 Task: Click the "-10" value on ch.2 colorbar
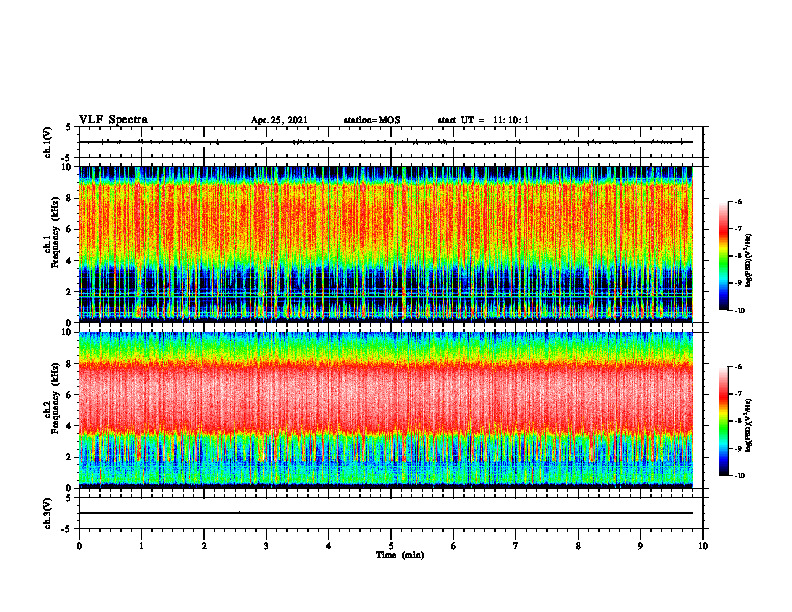739,476
